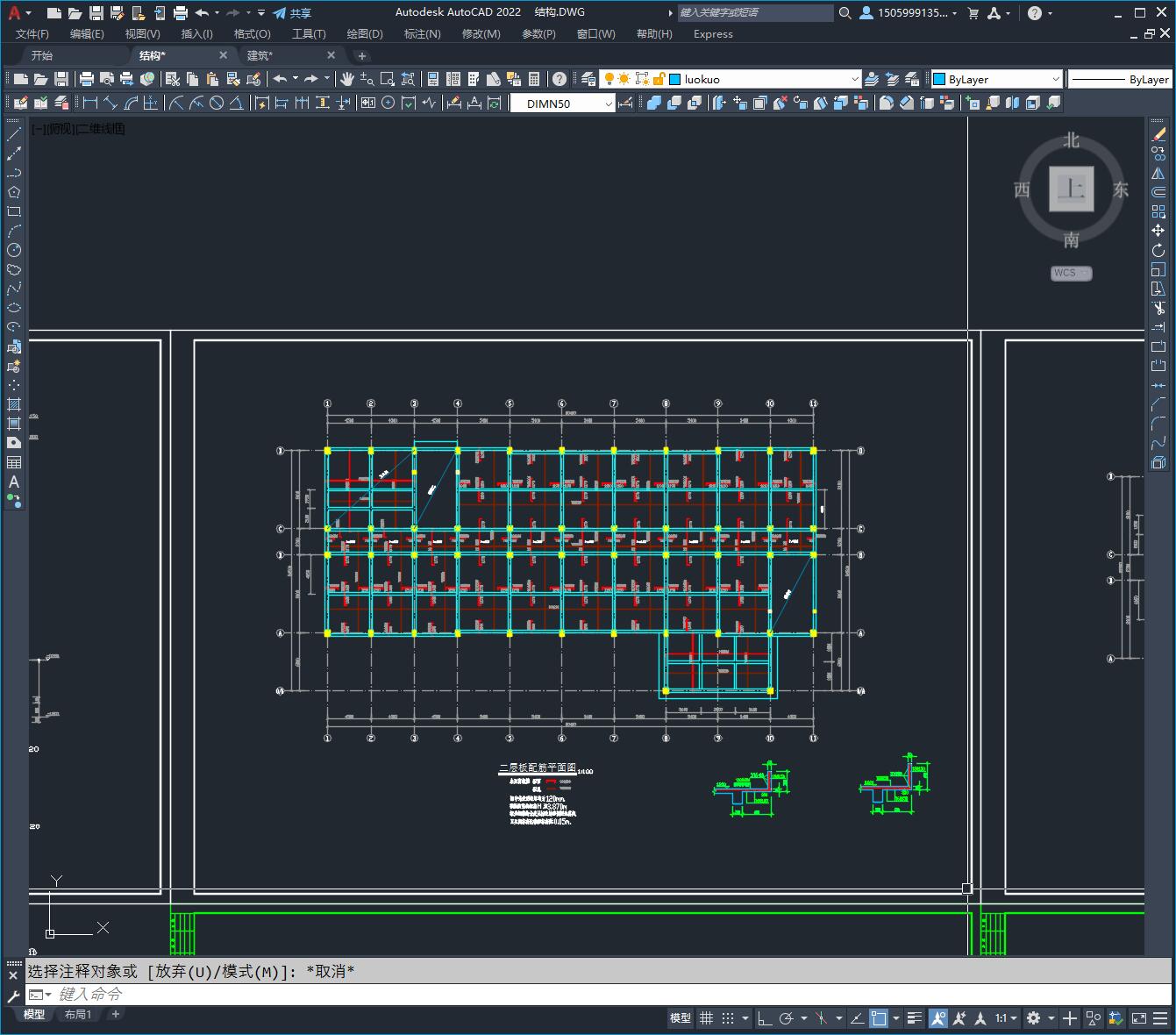Switch to the 开始 tab
This screenshot has width=1176, height=1035.
click(42, 55)
